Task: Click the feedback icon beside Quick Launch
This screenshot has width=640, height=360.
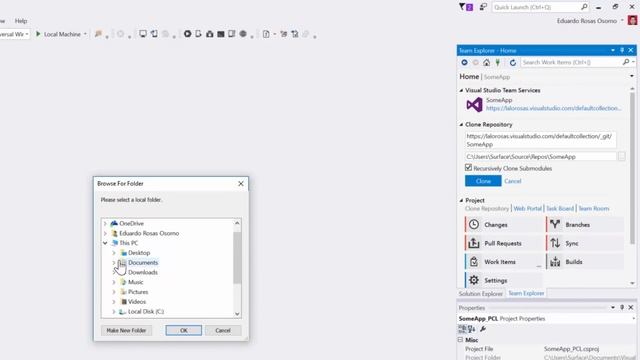Action: pos(483,7)
